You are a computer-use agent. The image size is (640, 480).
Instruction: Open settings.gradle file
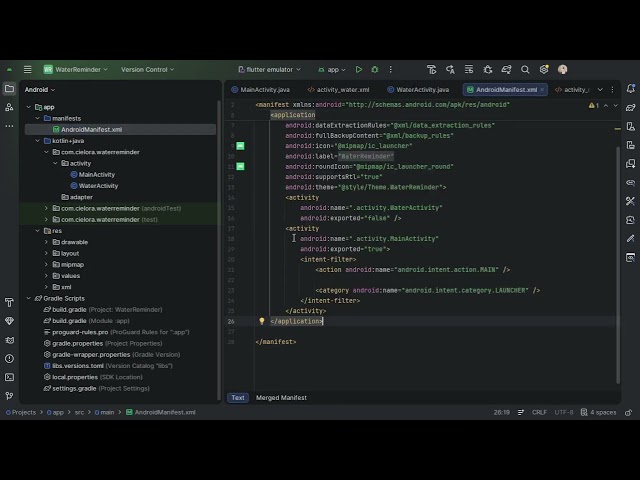[96, 389]
